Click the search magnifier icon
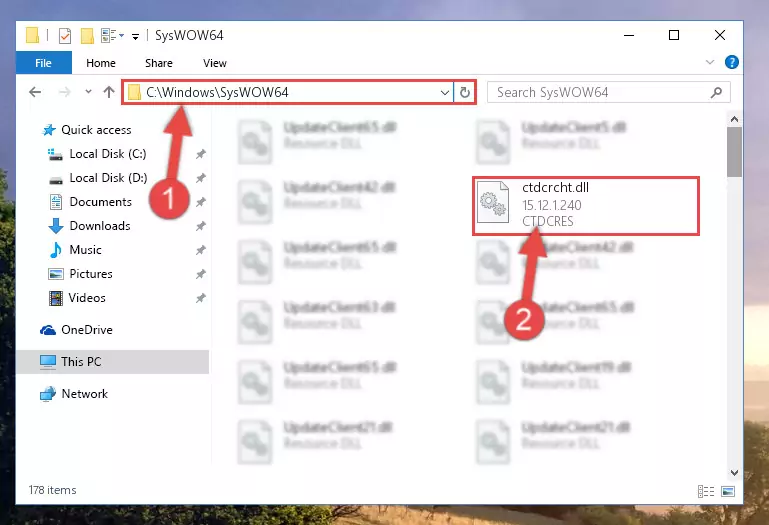769x525 pixels. click(717, 92)
